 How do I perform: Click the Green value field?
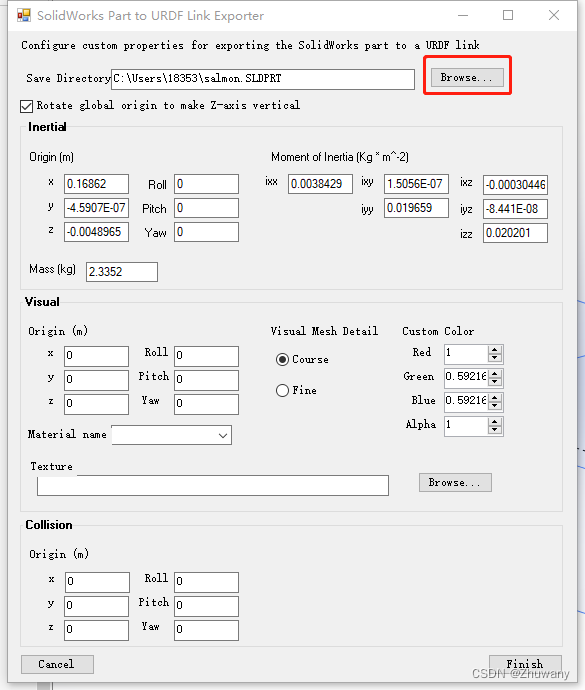pyautogui.click(x=466, y=378)
